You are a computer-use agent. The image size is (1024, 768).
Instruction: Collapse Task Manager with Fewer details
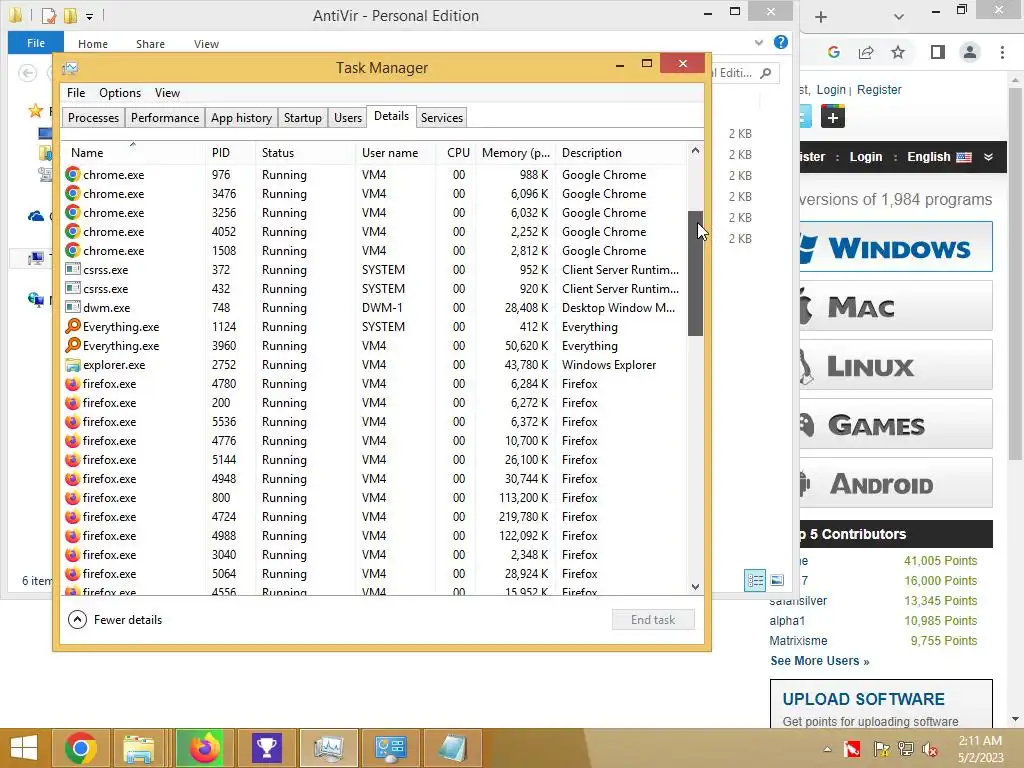click(115, 620)
